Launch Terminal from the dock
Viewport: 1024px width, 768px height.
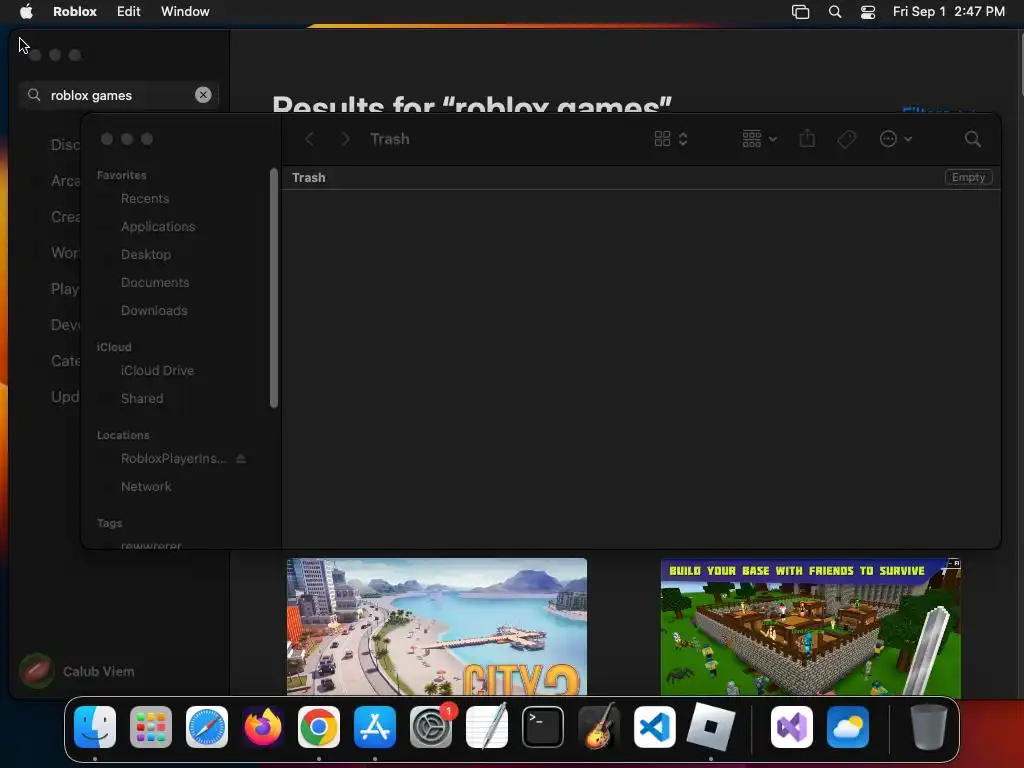click(543, 727)
